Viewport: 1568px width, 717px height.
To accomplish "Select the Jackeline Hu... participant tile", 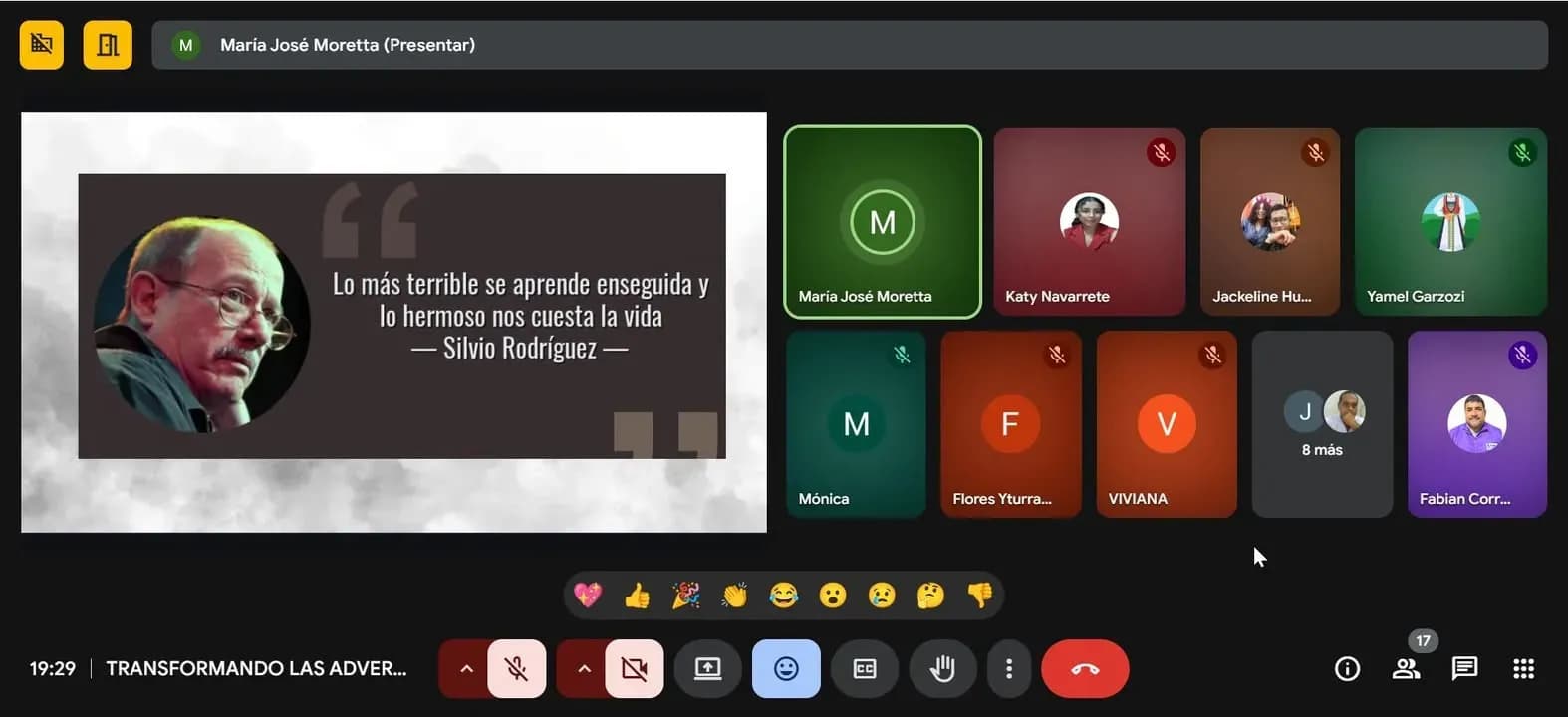I will click(x=1270, y=222).
